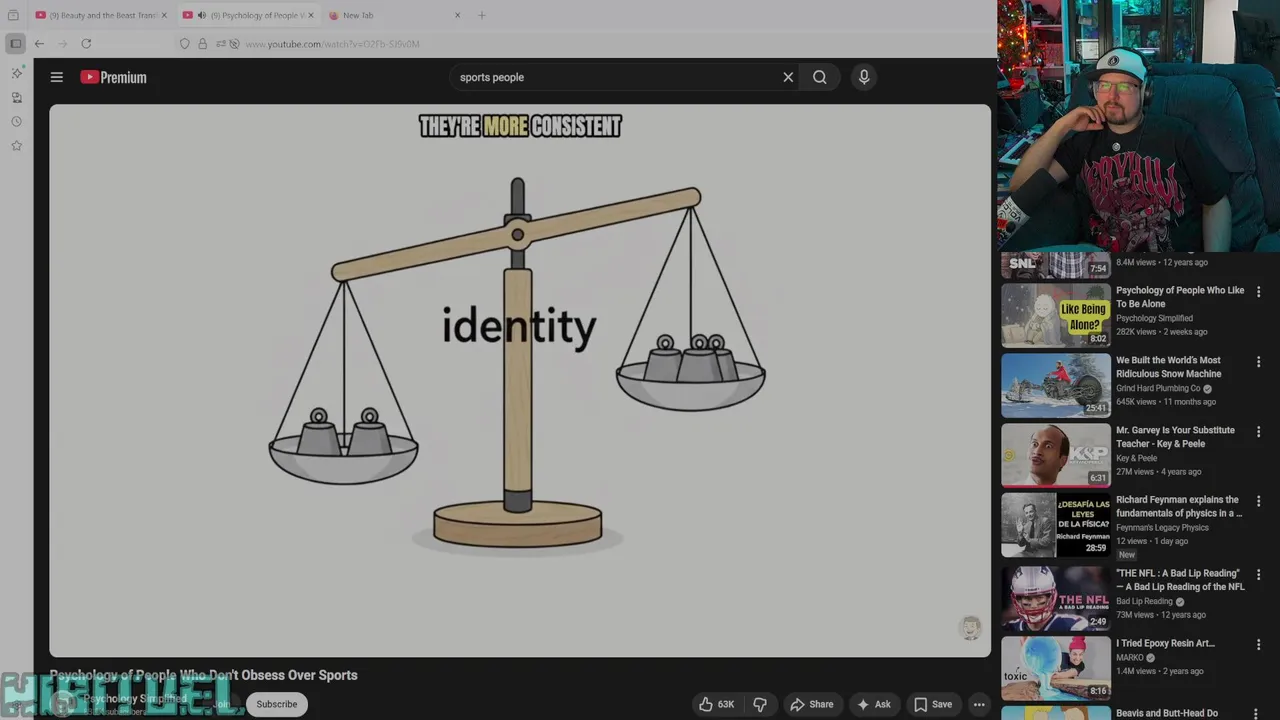Open menu for Mr. Garvey video
Screen dimensions: 1280x720
coord(1259,432)
